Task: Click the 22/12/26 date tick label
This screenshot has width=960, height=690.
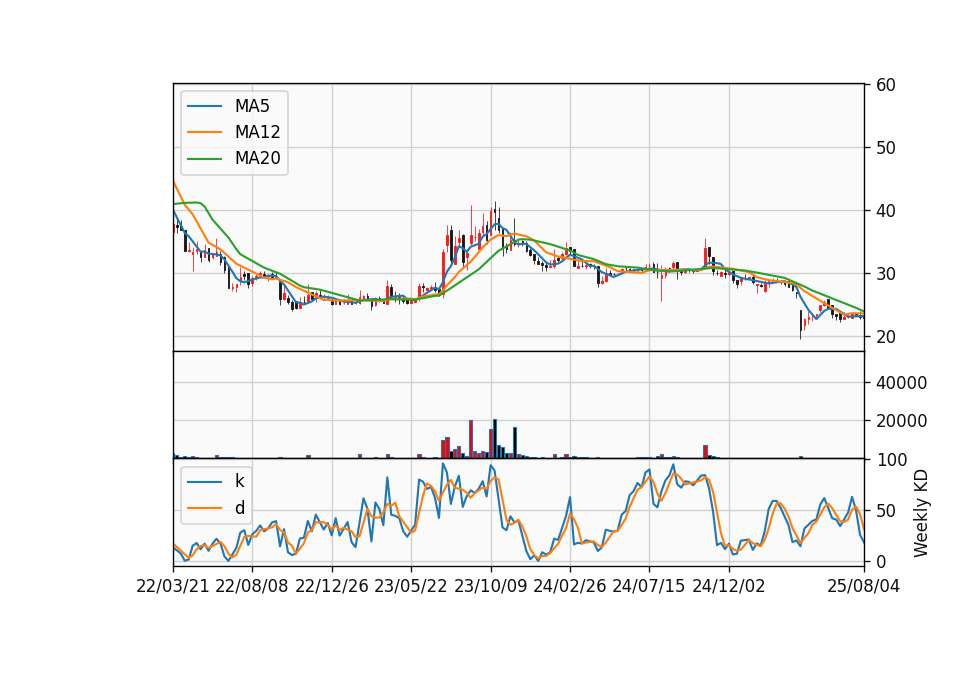Action: pyautogui.click(x=332, y=586)
